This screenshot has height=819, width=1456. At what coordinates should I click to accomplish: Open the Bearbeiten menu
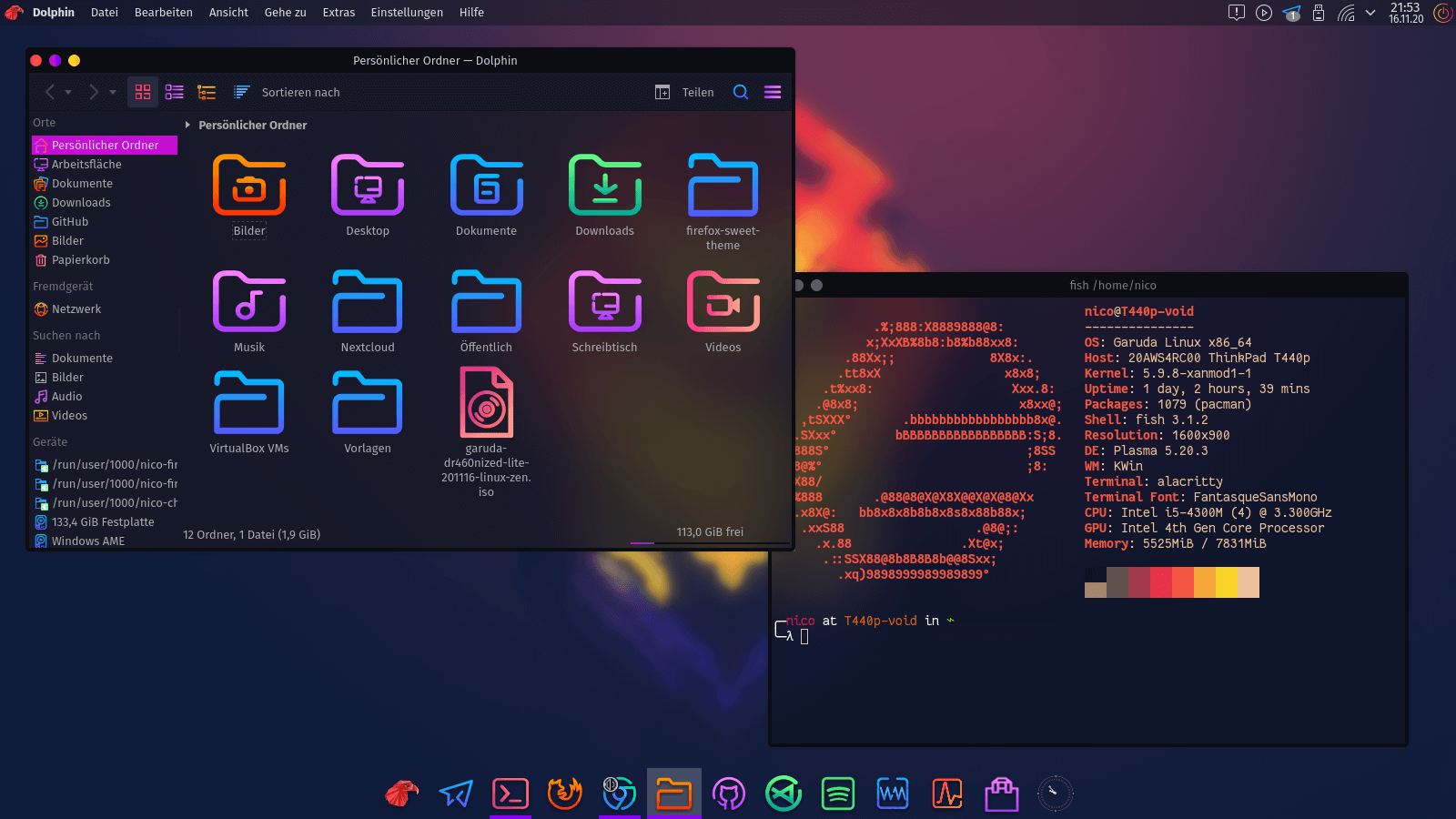[x=163, y=12]
